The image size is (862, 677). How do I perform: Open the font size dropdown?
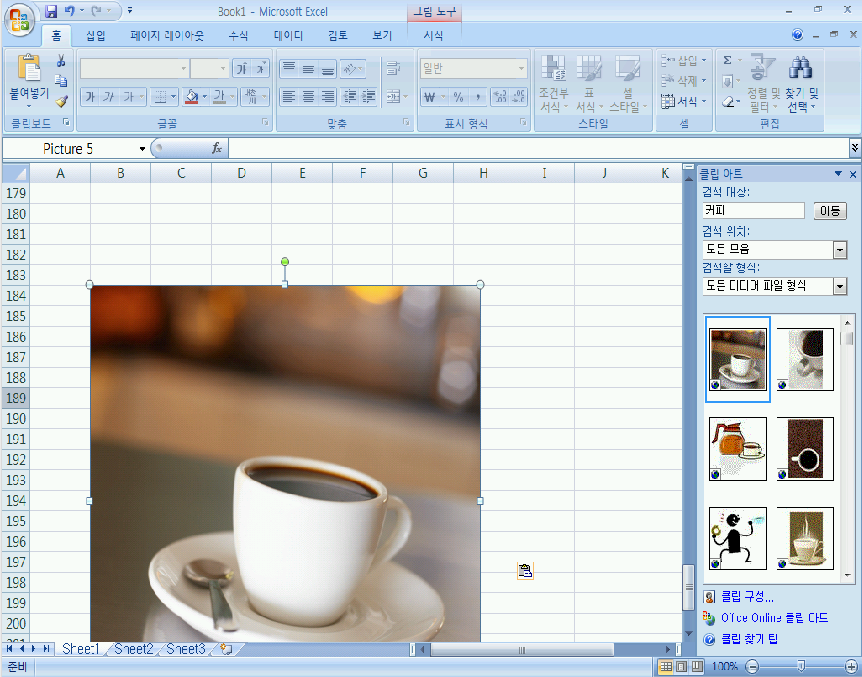point(223,69)
